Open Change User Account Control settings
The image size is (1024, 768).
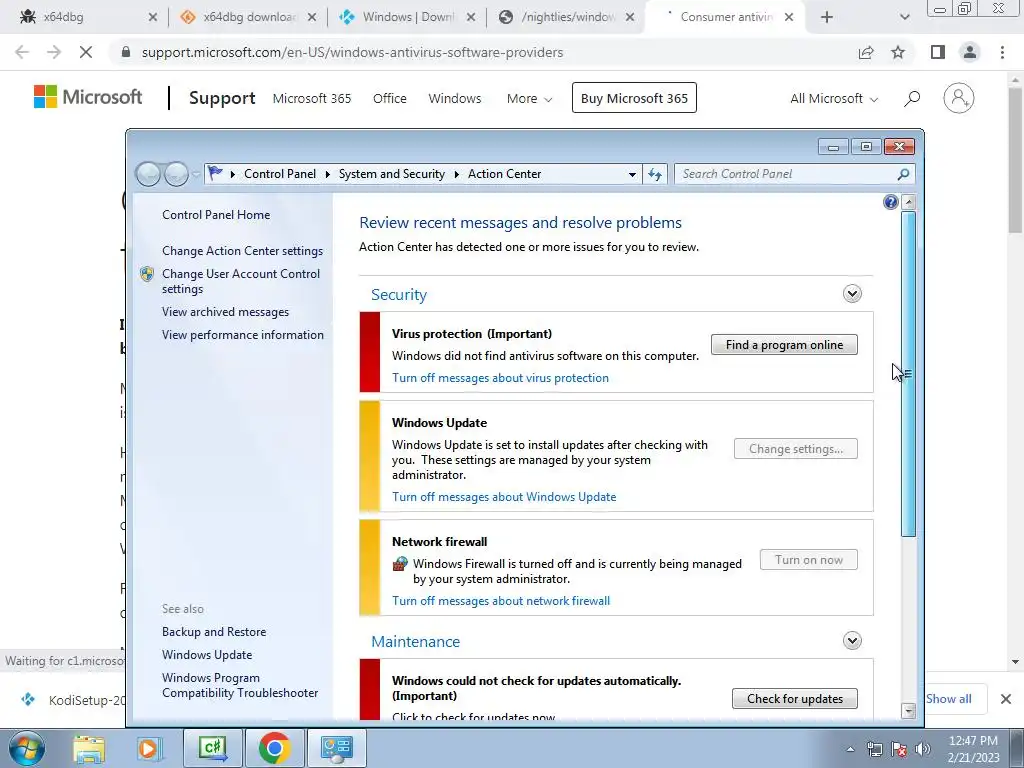coord(241,281)
